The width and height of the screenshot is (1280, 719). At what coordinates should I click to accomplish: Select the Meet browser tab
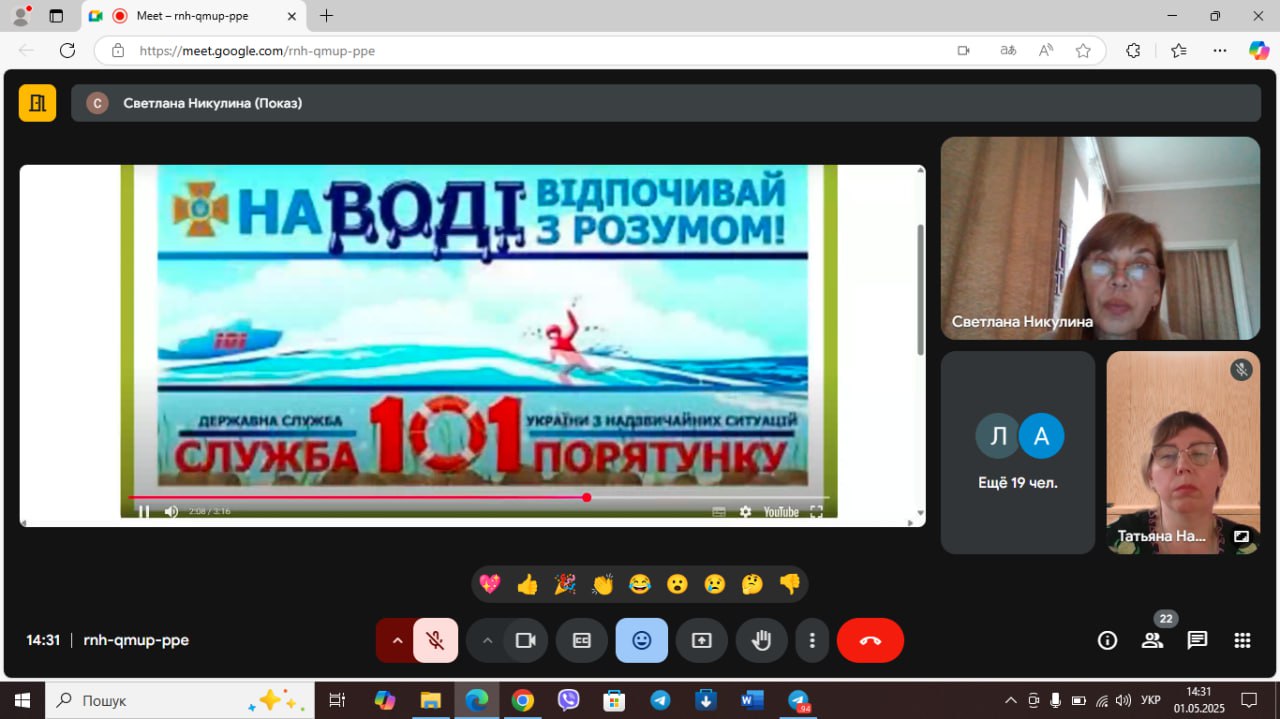192,16
